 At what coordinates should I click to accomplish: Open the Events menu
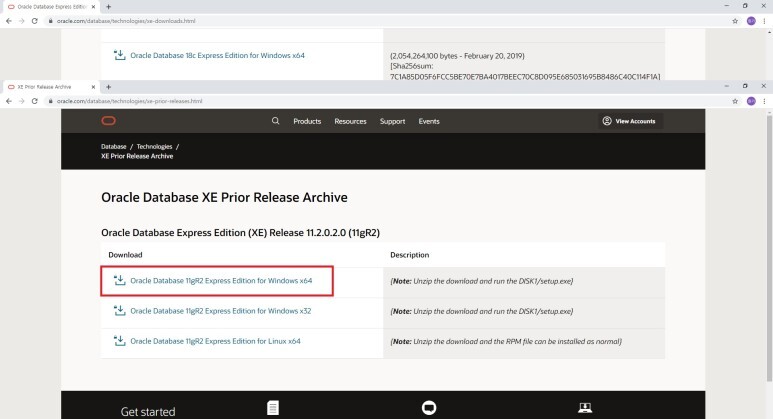coord(429,121)
